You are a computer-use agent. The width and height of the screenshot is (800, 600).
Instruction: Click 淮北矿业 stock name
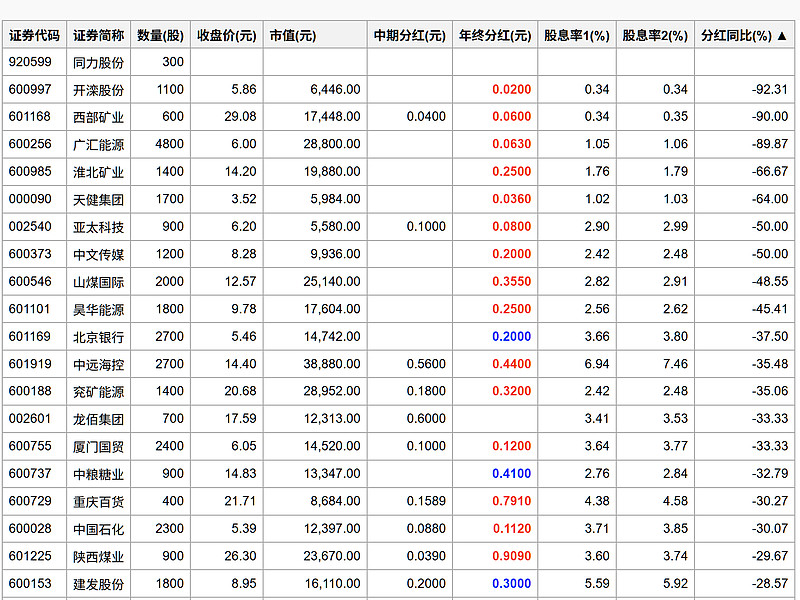point(98,172)
